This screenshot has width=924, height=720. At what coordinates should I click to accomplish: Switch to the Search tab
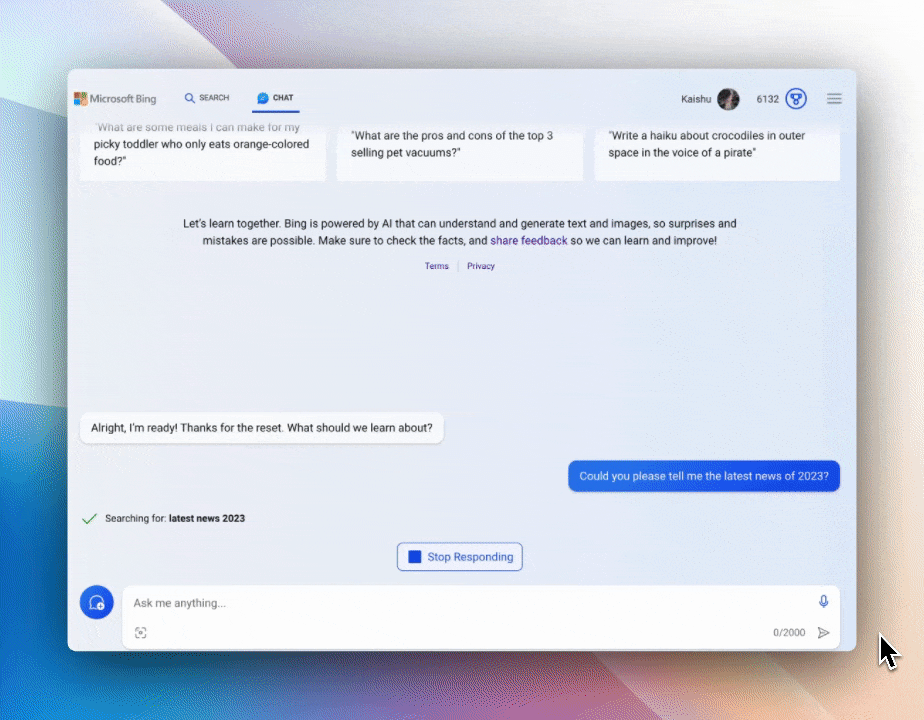point(207,98)
